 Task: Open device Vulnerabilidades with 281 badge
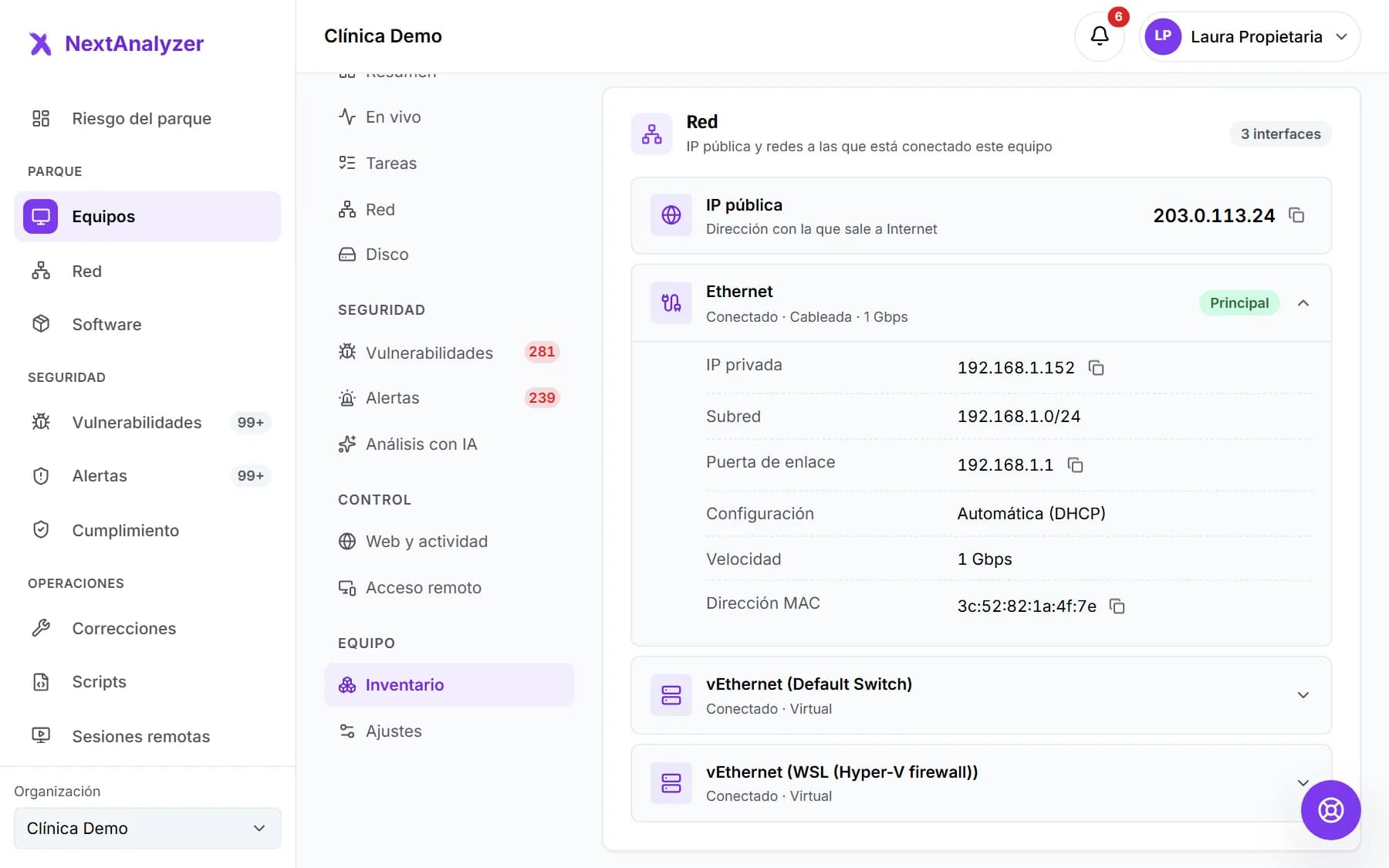coord(449,353)
